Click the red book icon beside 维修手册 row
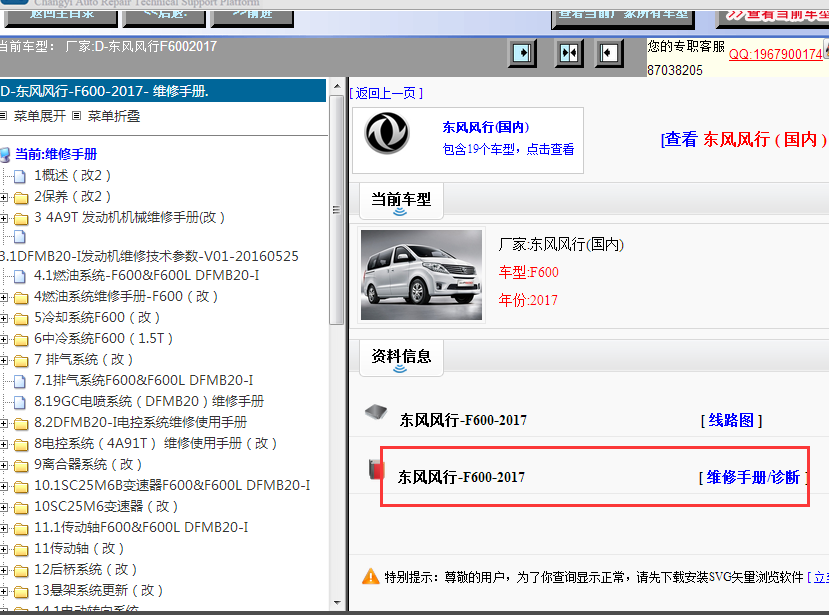 [376, 470]
